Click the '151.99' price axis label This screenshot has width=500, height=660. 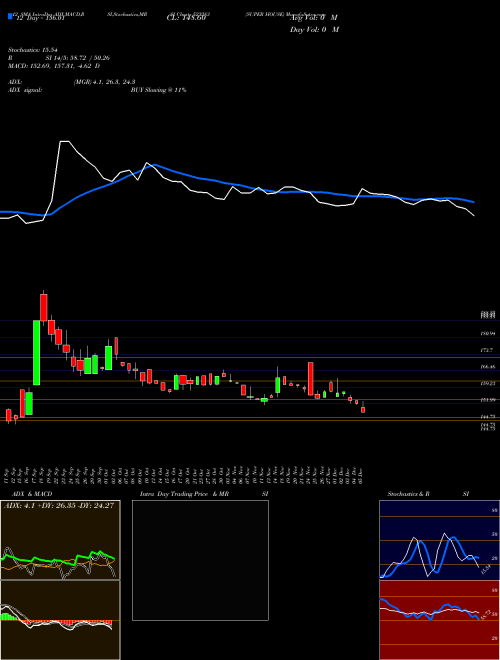pos(487,400)
